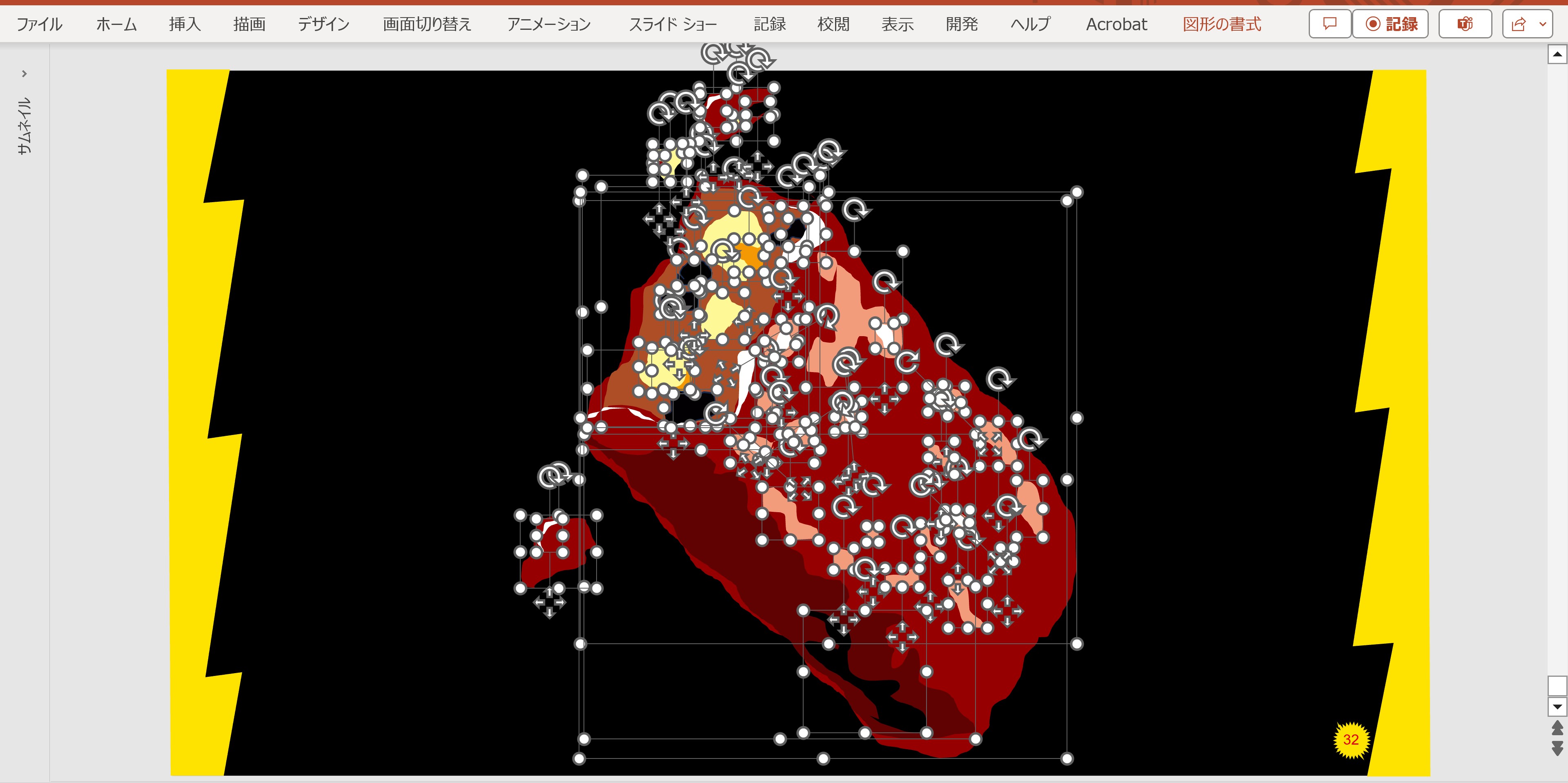Screen dimensions: 1568x783
Task: Expand the share button dropdown chevron
Action: 1543,25
